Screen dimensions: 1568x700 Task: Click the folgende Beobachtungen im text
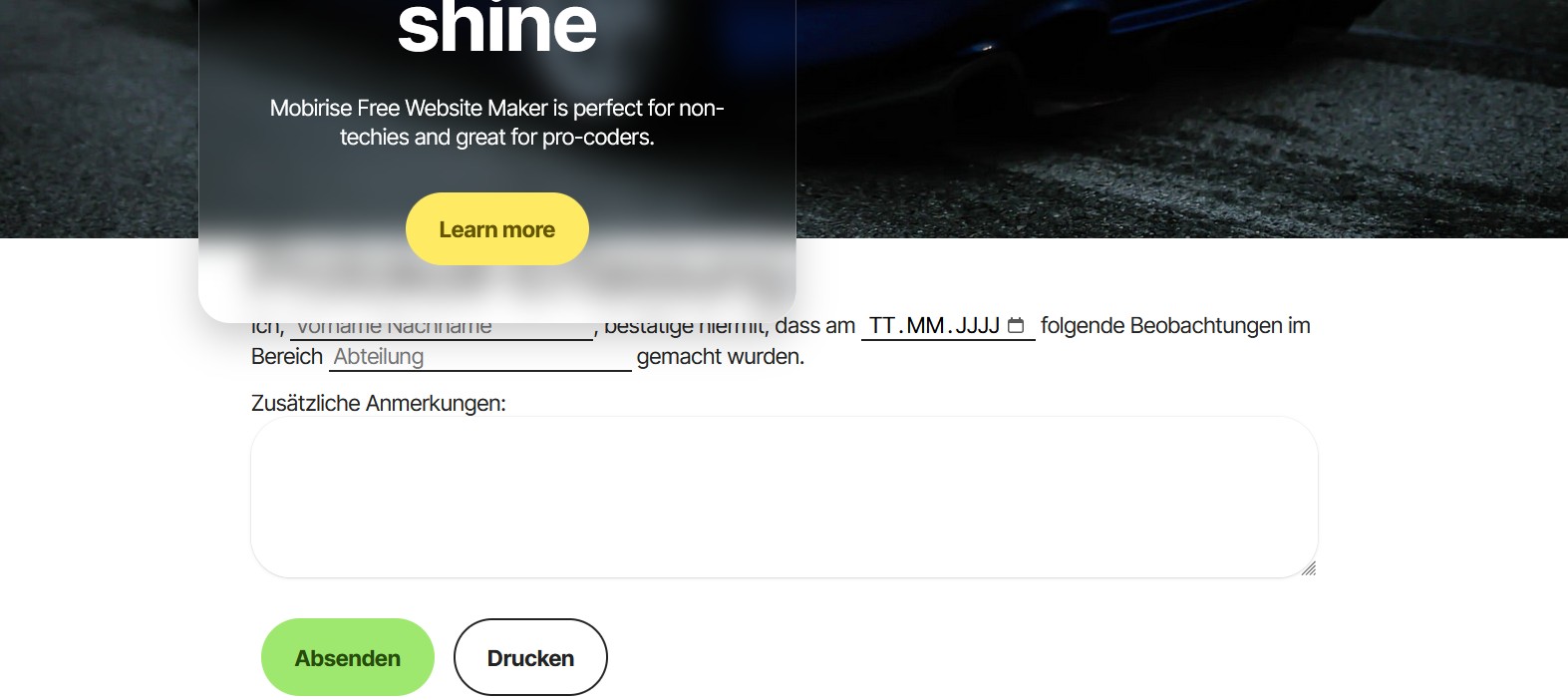[1175, 326]
